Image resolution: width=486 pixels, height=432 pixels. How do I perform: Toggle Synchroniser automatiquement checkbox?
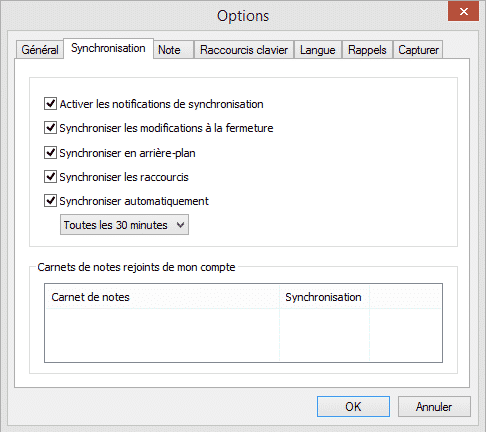click(x=50, y=201)
